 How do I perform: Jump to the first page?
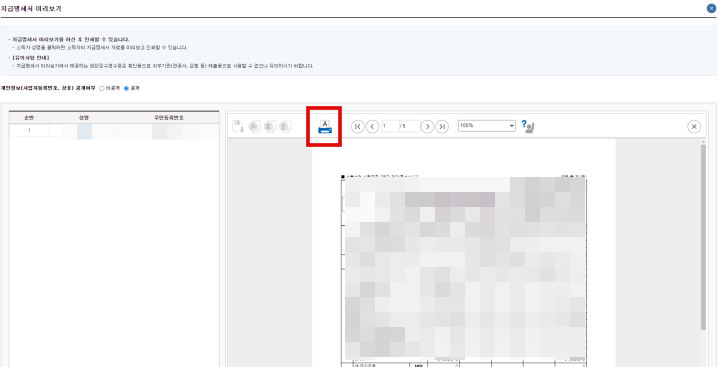(x=358, y=126)
